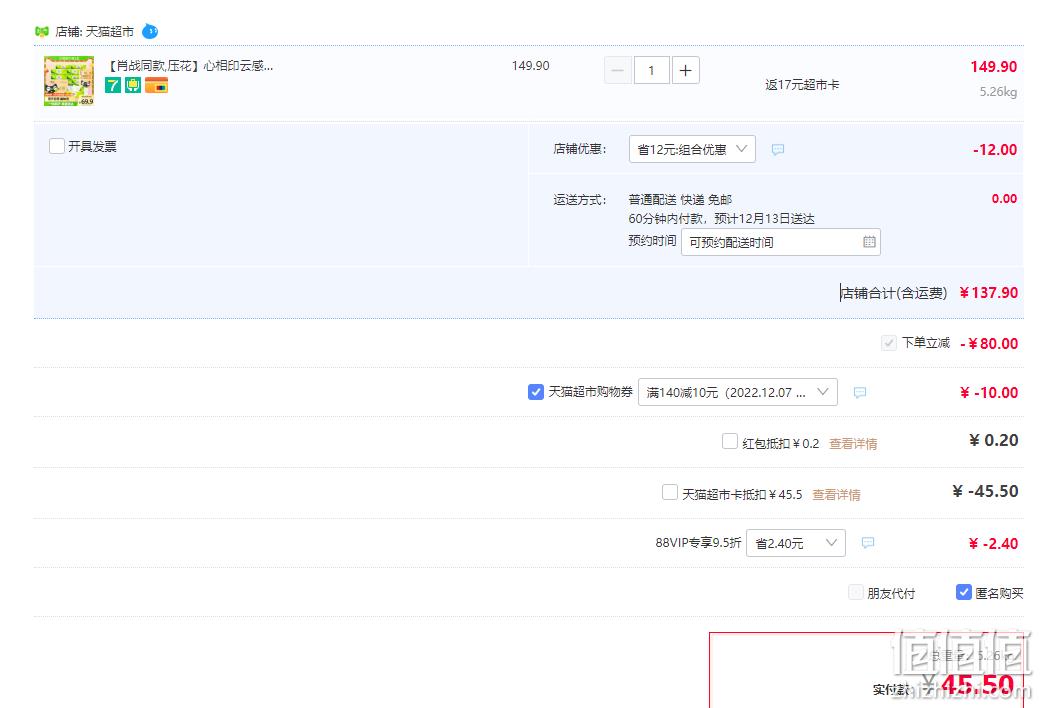Image resolution: width=1041 pixels, height=708 pixels.
Task: Click 60分钟内付款 delivery estimate text
Action: 722,219
